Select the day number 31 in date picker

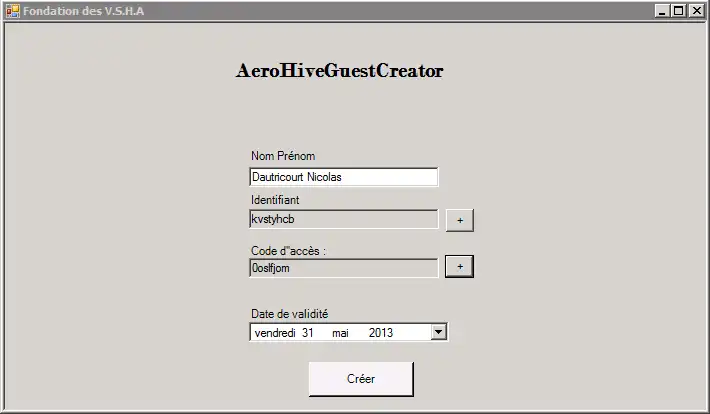pos(308,333)
